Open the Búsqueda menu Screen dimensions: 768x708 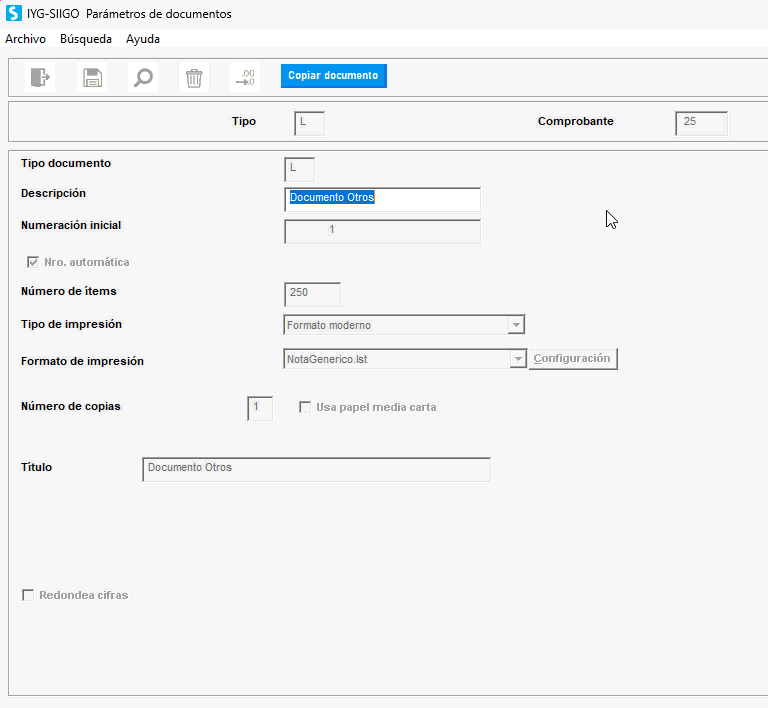[86, 39]
